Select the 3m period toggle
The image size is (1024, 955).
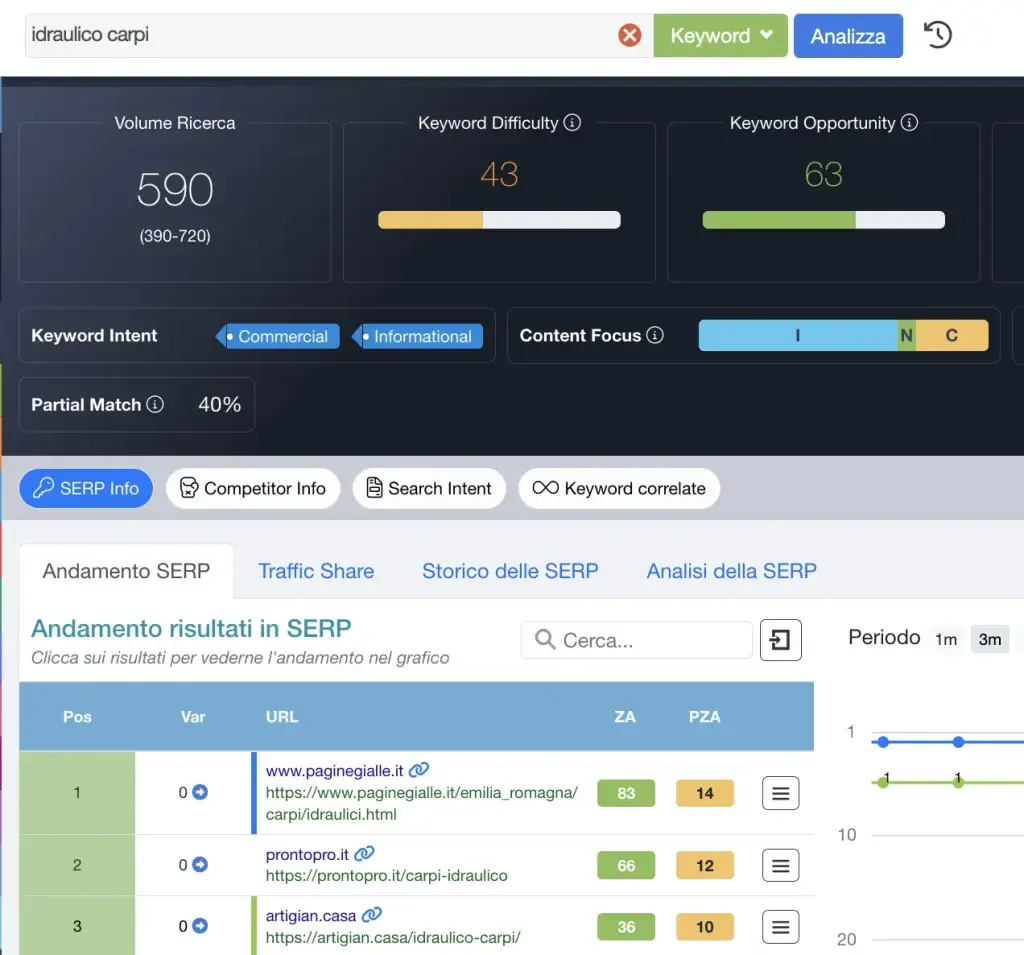[x=990, y=639]
